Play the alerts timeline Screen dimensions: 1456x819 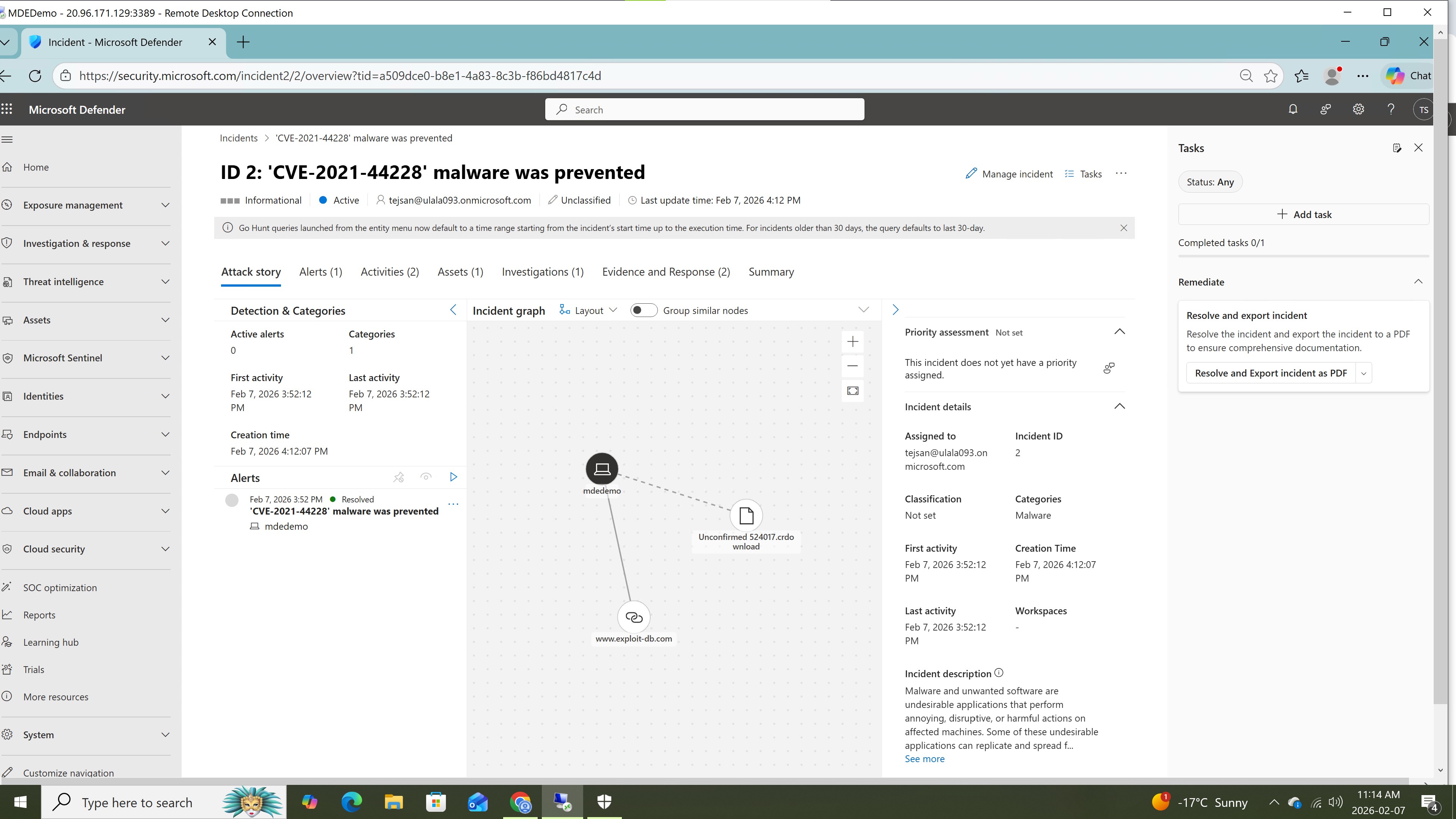pyautogui.click(x=453, y=477)
